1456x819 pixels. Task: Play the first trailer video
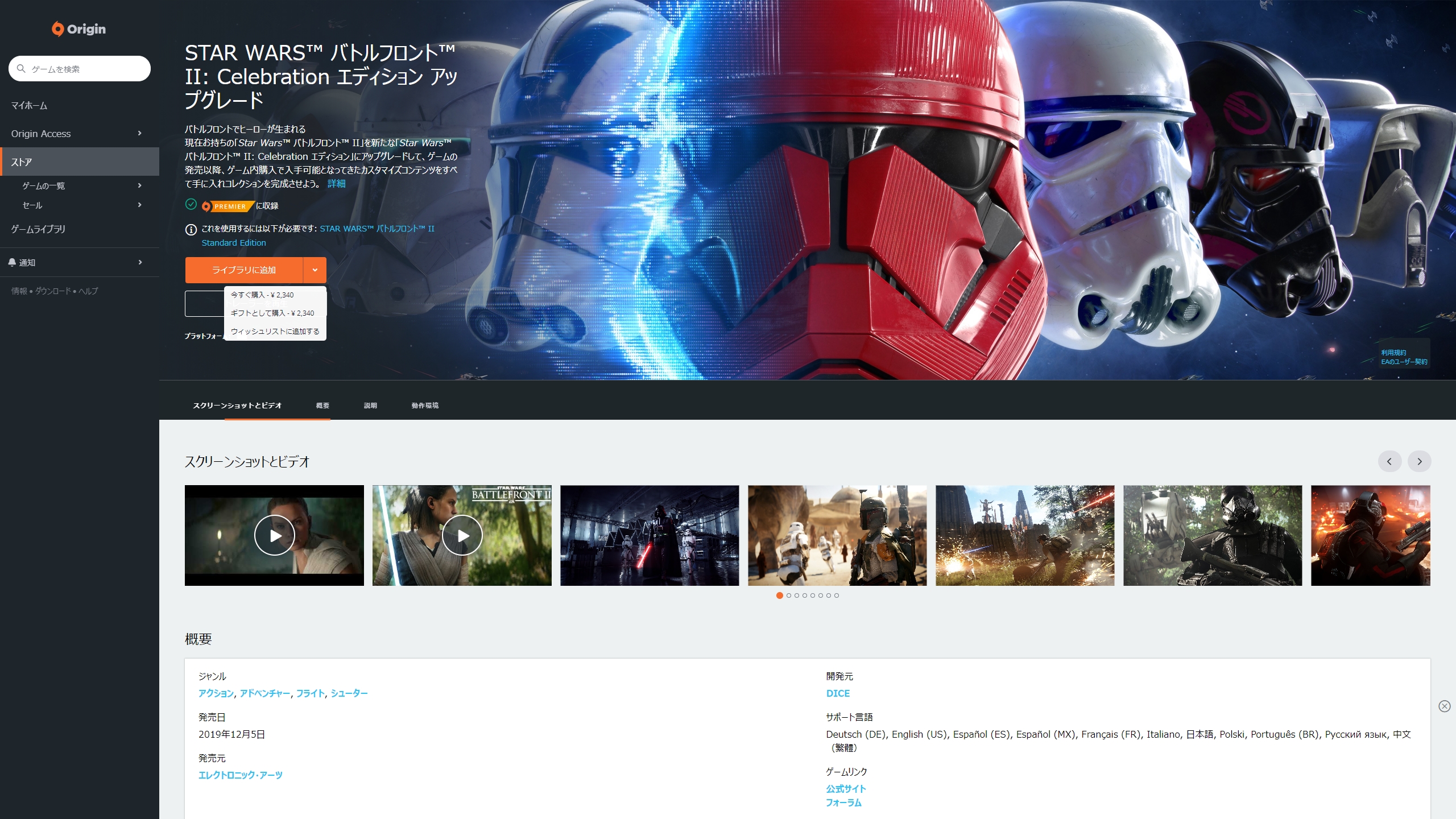coord(274,535)
